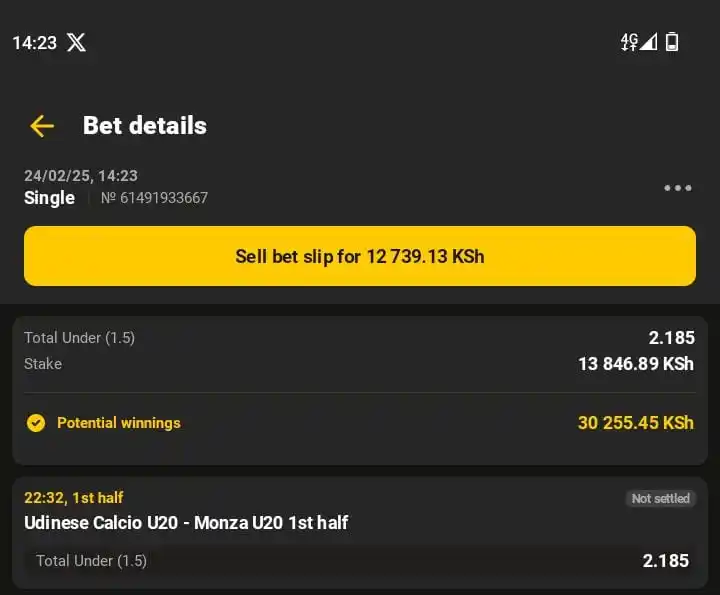The image size is (720, 595).
Task: Open Udinese Calcio U20 - Monza U20 match
Action: (x=186, y=522)
